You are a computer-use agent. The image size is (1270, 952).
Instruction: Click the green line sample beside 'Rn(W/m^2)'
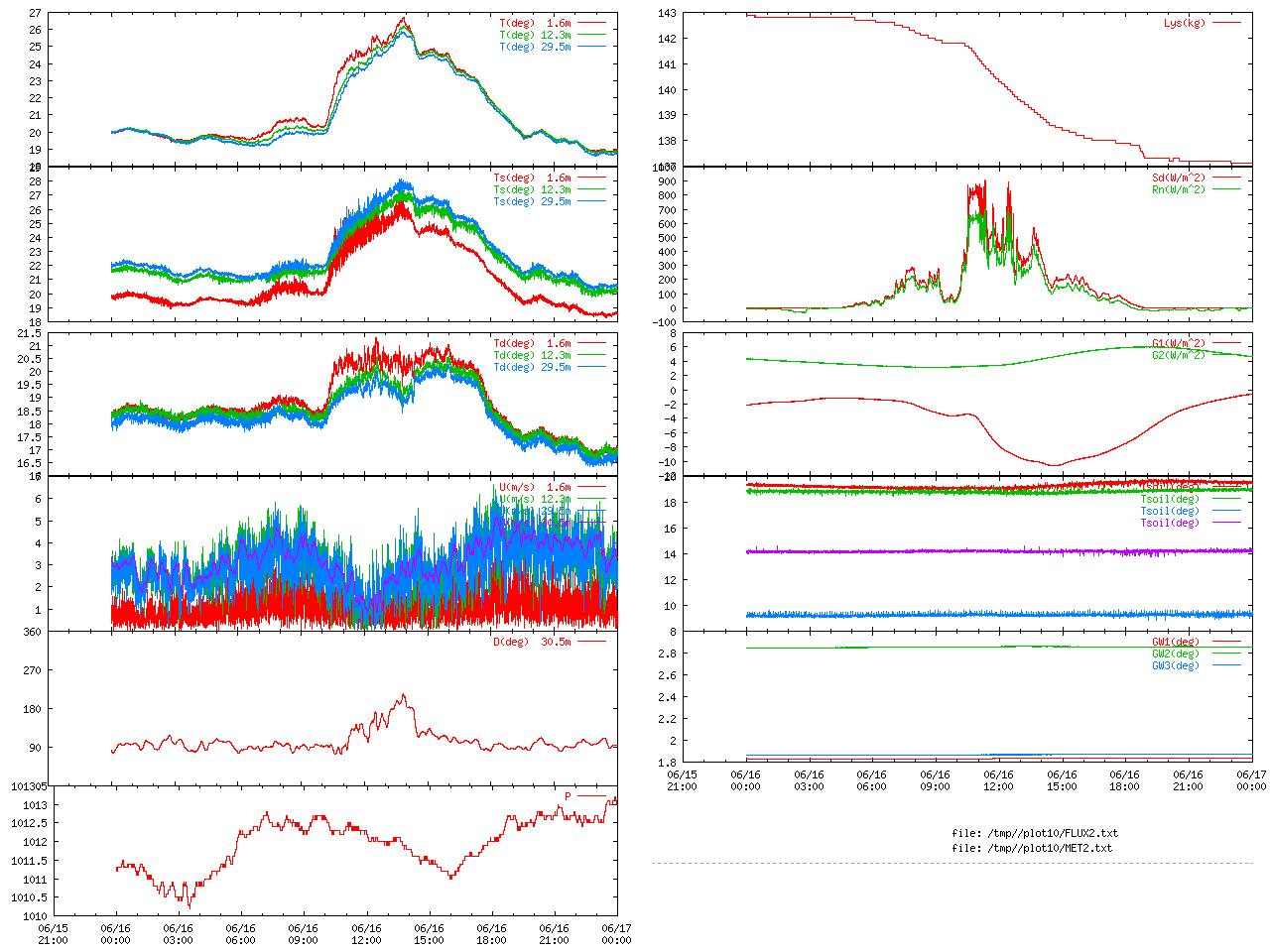[x=1226, y=190]
